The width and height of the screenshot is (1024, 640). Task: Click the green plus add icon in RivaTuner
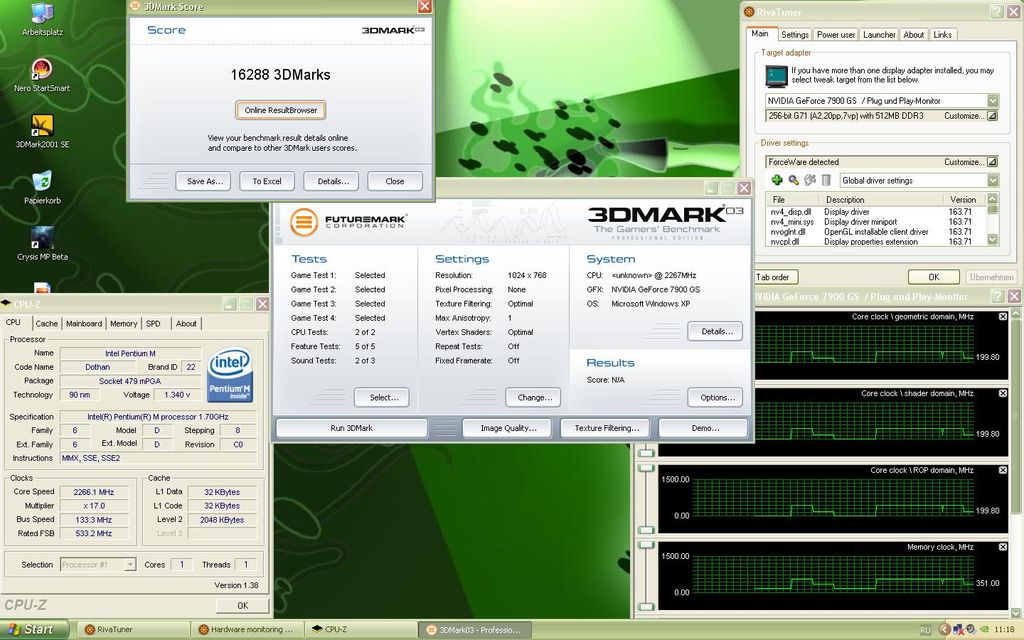pos(776,180)
